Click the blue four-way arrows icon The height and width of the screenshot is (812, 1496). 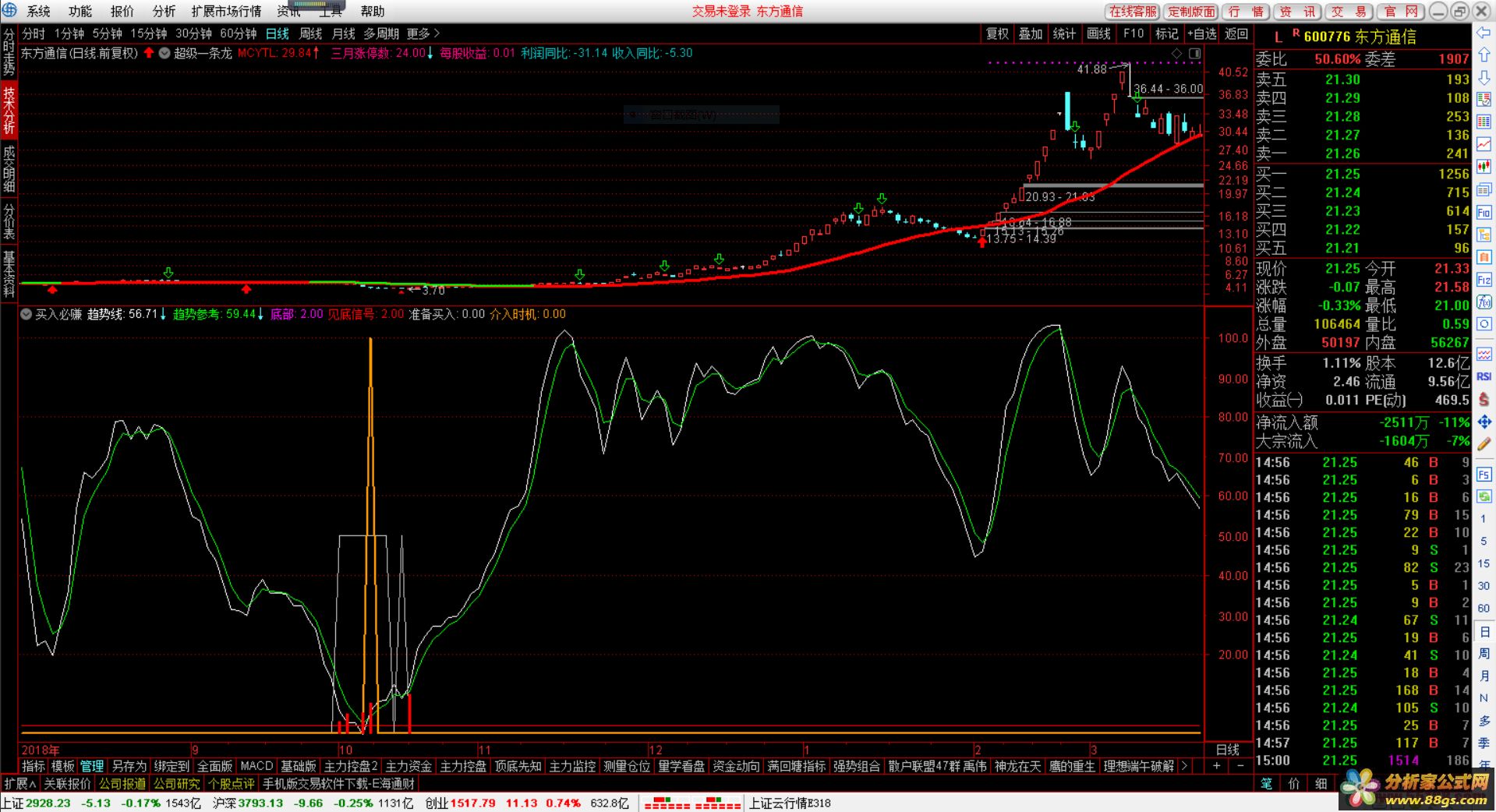(1484, 422)
